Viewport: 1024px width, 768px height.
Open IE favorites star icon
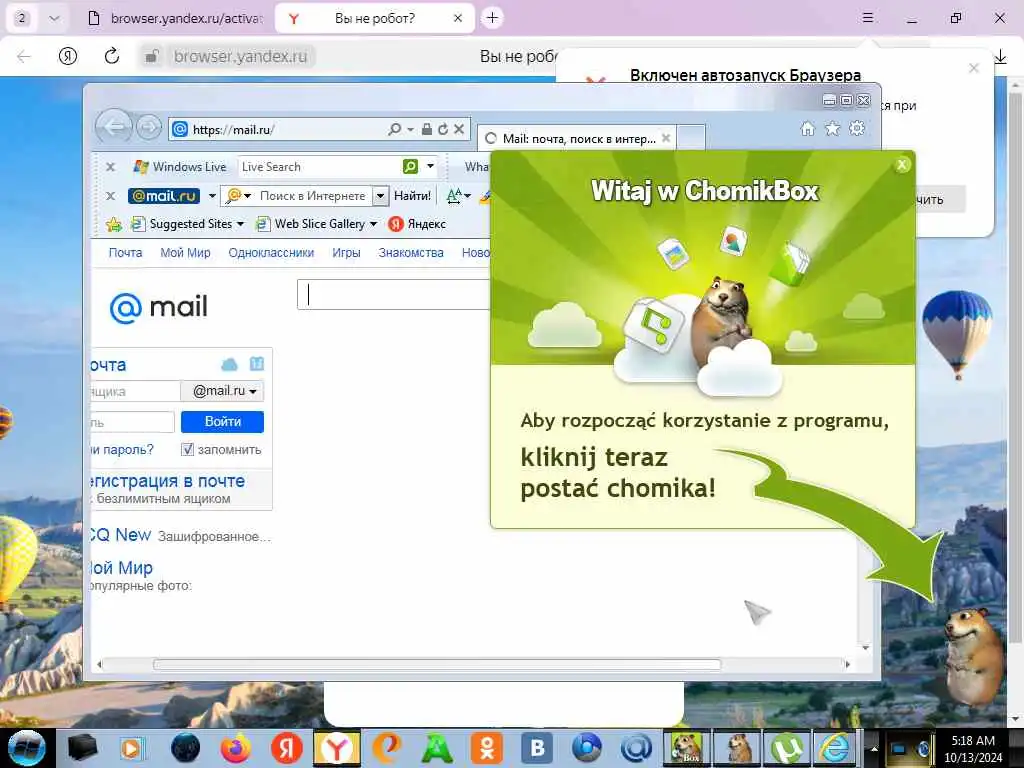tap(832, 129)
